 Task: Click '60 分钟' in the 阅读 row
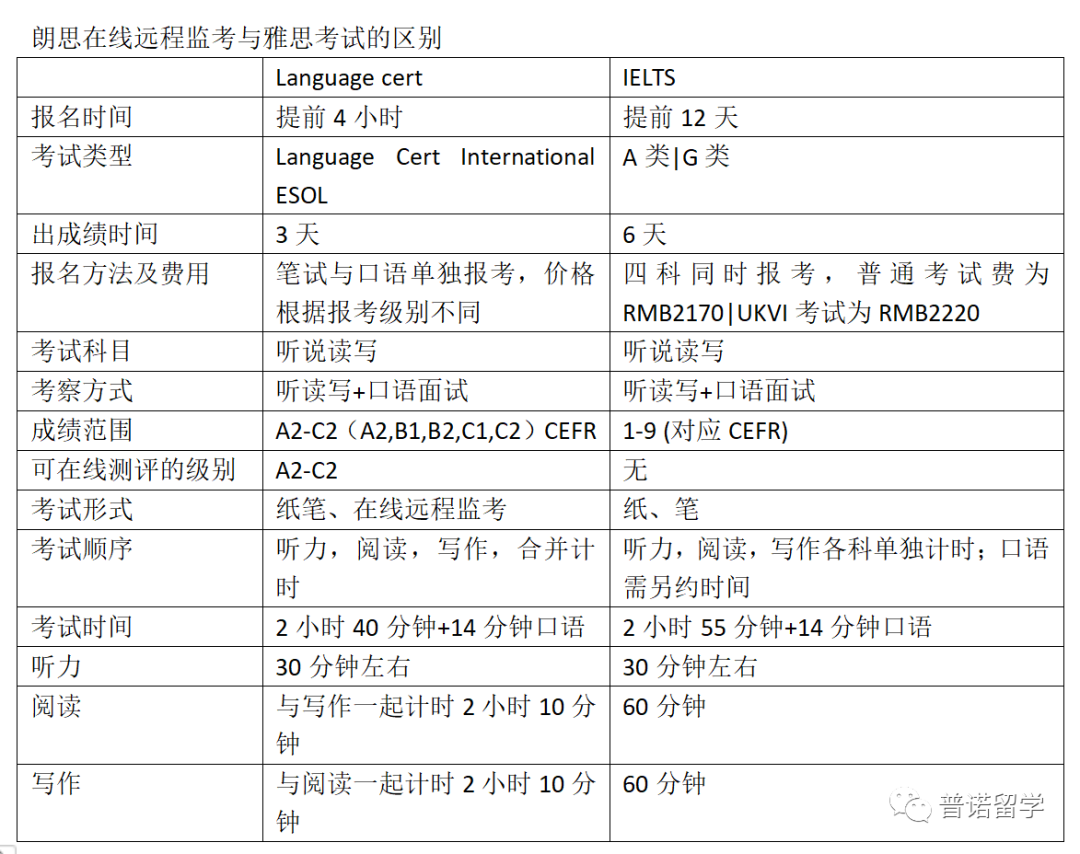tap(664, 706)
